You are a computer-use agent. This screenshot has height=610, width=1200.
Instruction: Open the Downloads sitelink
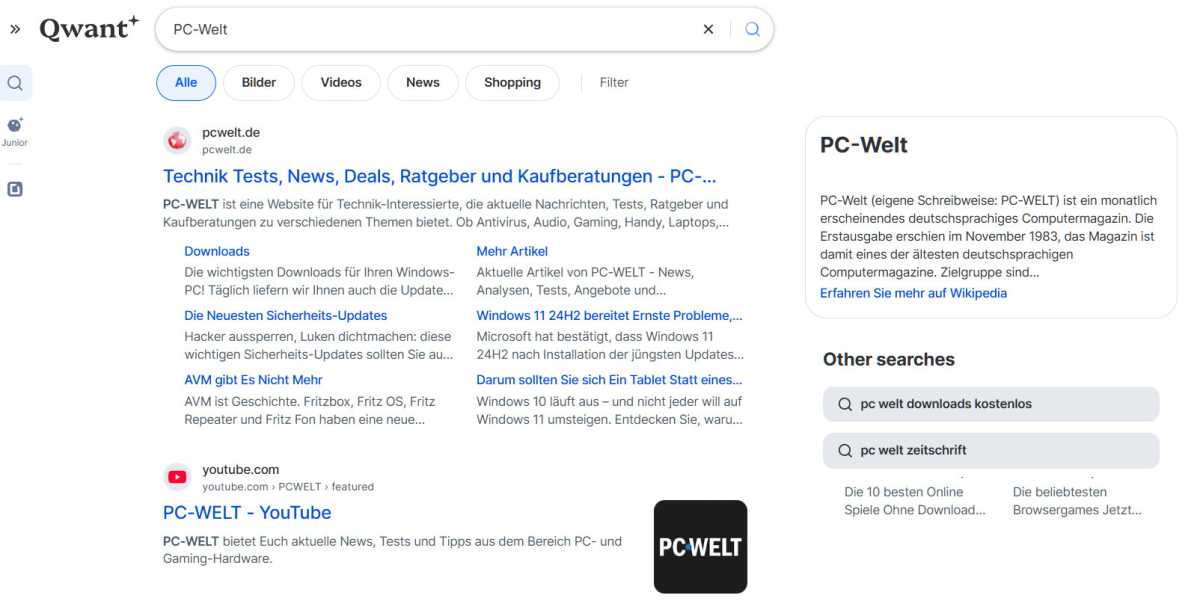216,251
